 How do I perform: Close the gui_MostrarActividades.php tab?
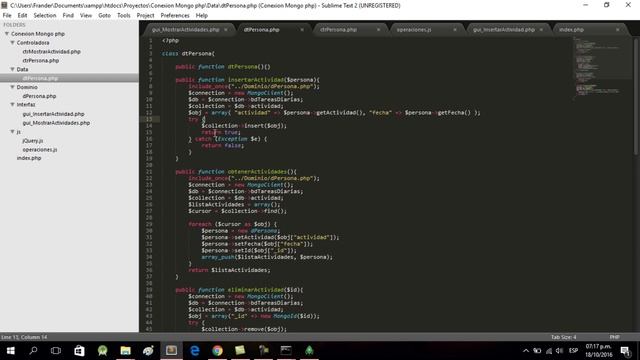pos(226,30)
